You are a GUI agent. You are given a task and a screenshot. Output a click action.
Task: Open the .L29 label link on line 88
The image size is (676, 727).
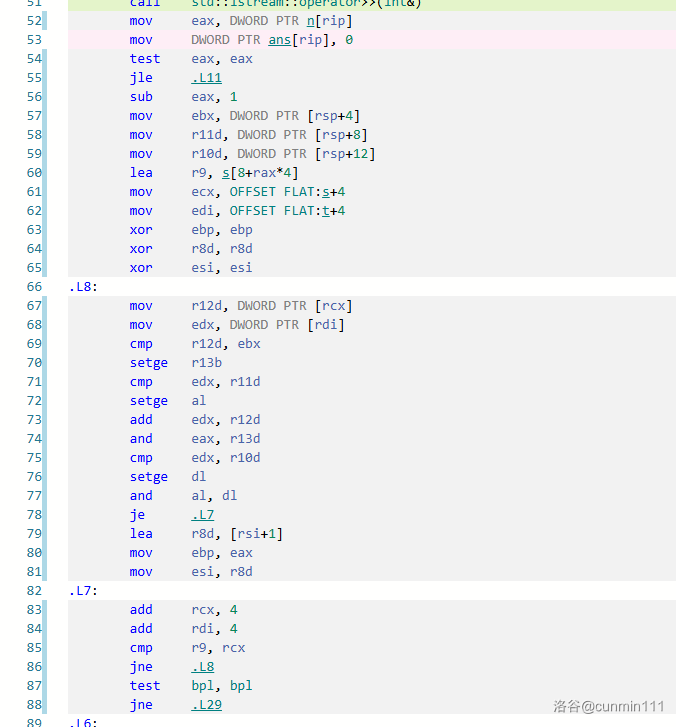point(206,705)
